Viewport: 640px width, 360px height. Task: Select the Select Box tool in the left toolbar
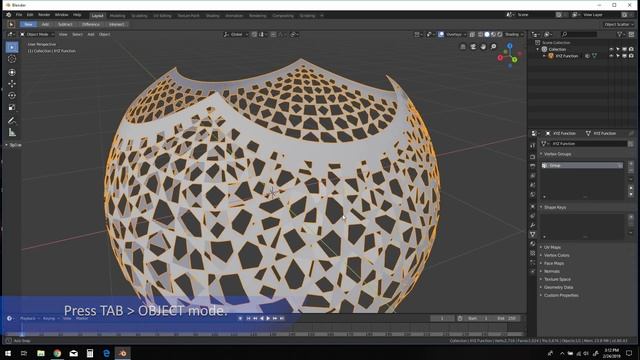coord(12,47)
